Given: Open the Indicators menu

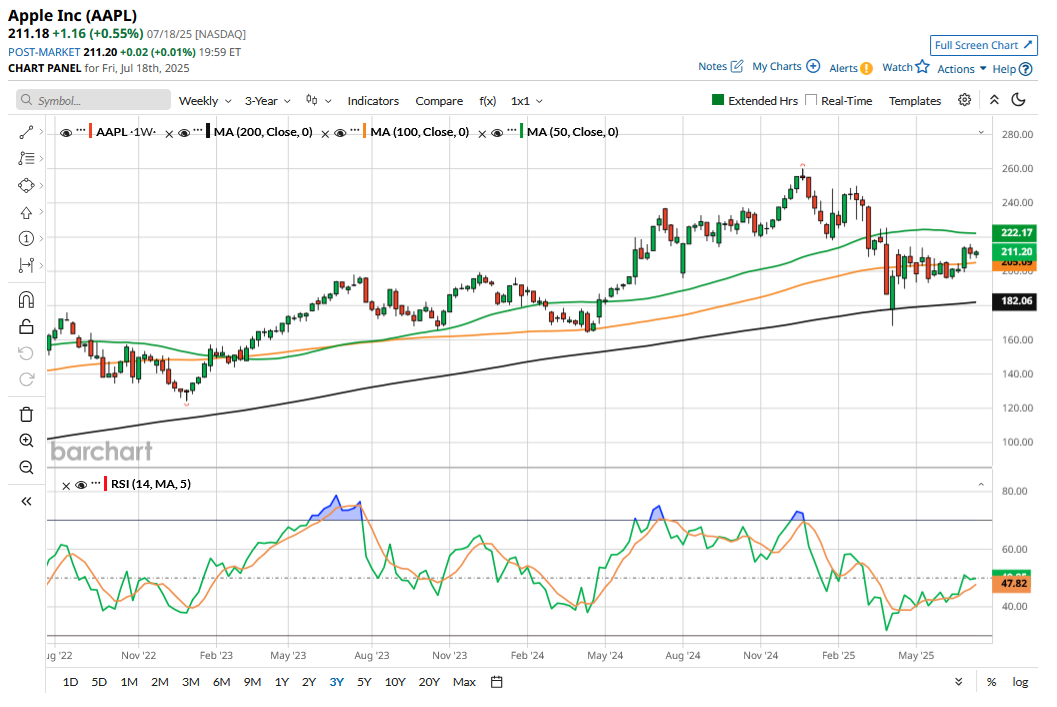Looking at the screenshot, I should [373, 100].
